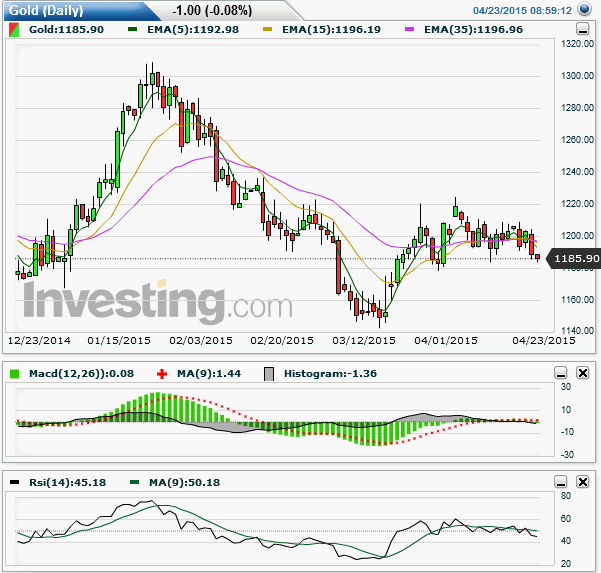The width and height of the screenshot is (601, 573).
Task: Minimize the RSI indicator panel
Action: pos(561,482)
